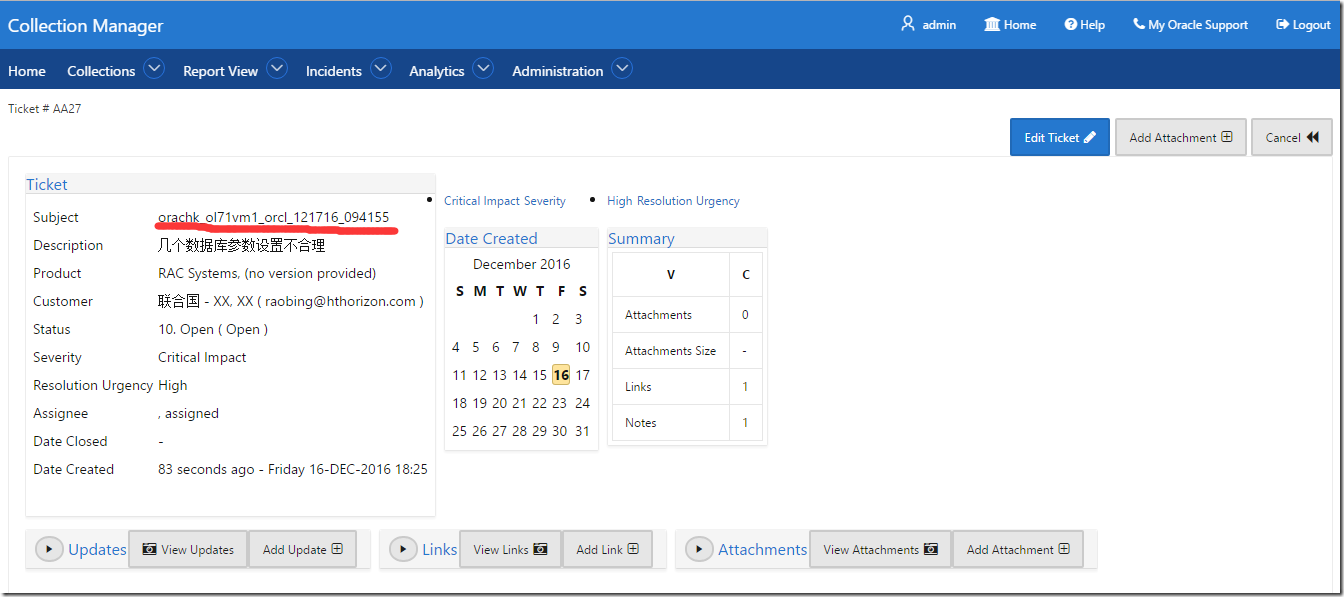Image resolution: width=1344 pixels, height=597 pixels.
Task: Open the Collections dropdown arrow
Action: [153, 68]
